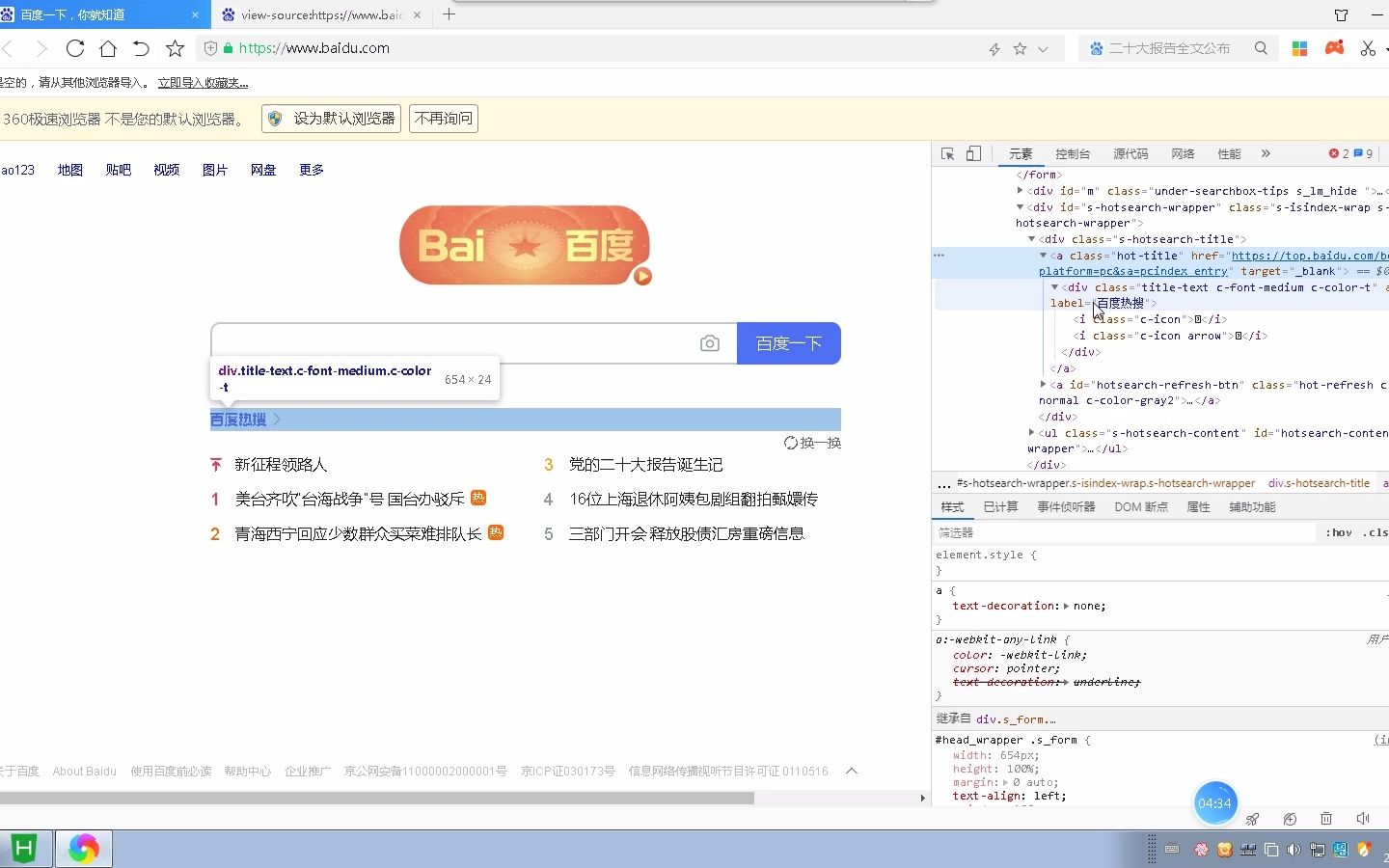
Task: Bookmark page with star inside address bar
Action: click(1020, 48)
